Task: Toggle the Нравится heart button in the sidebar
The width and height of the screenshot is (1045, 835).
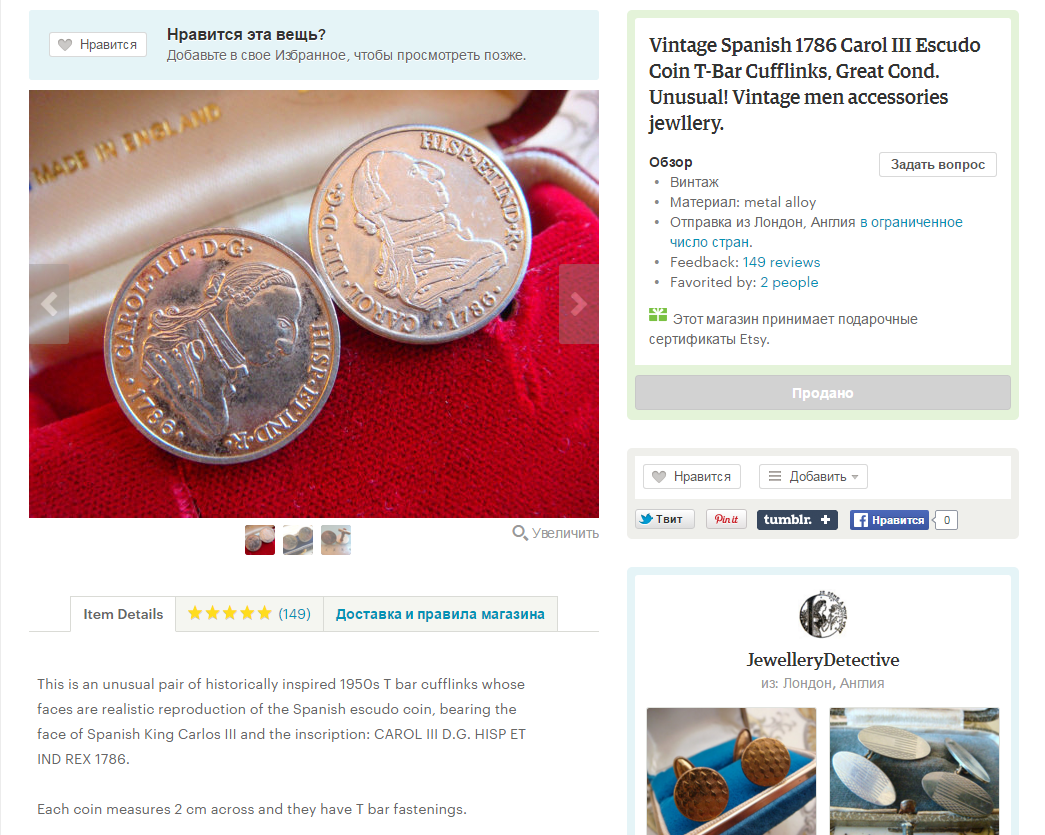Action: pos(692,476)
